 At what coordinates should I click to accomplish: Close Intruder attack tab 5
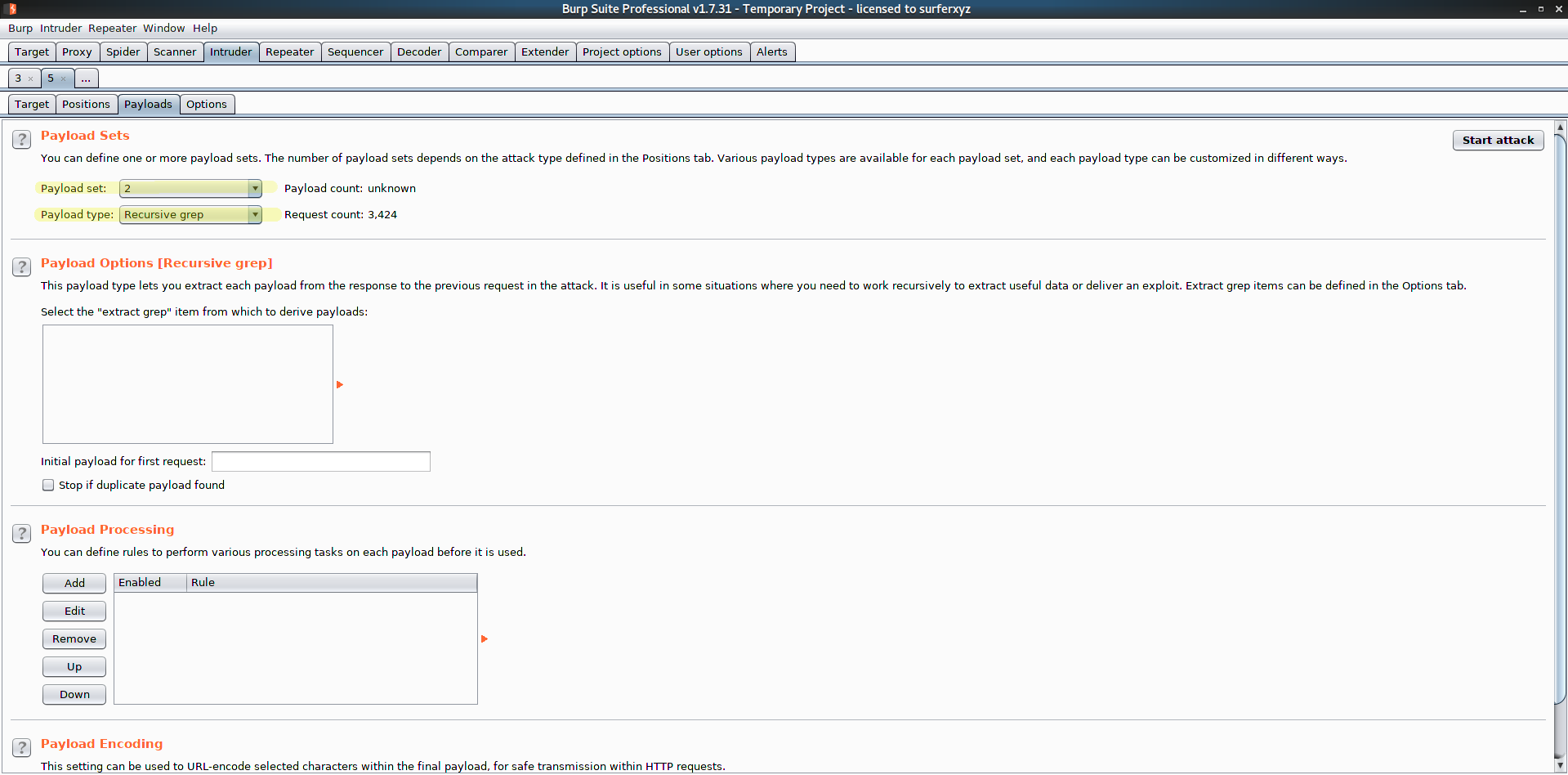pos(63,79)
